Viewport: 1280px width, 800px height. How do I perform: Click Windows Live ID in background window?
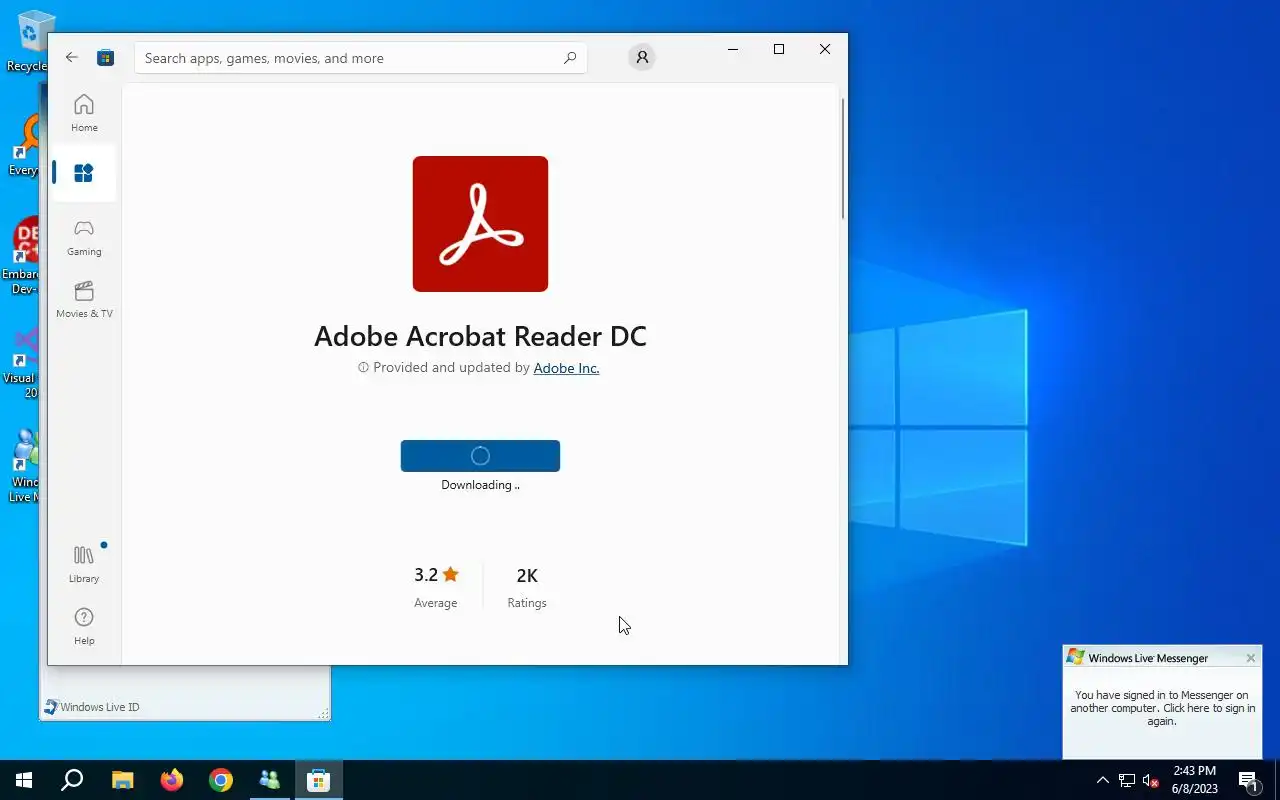(x=99, y=707)
